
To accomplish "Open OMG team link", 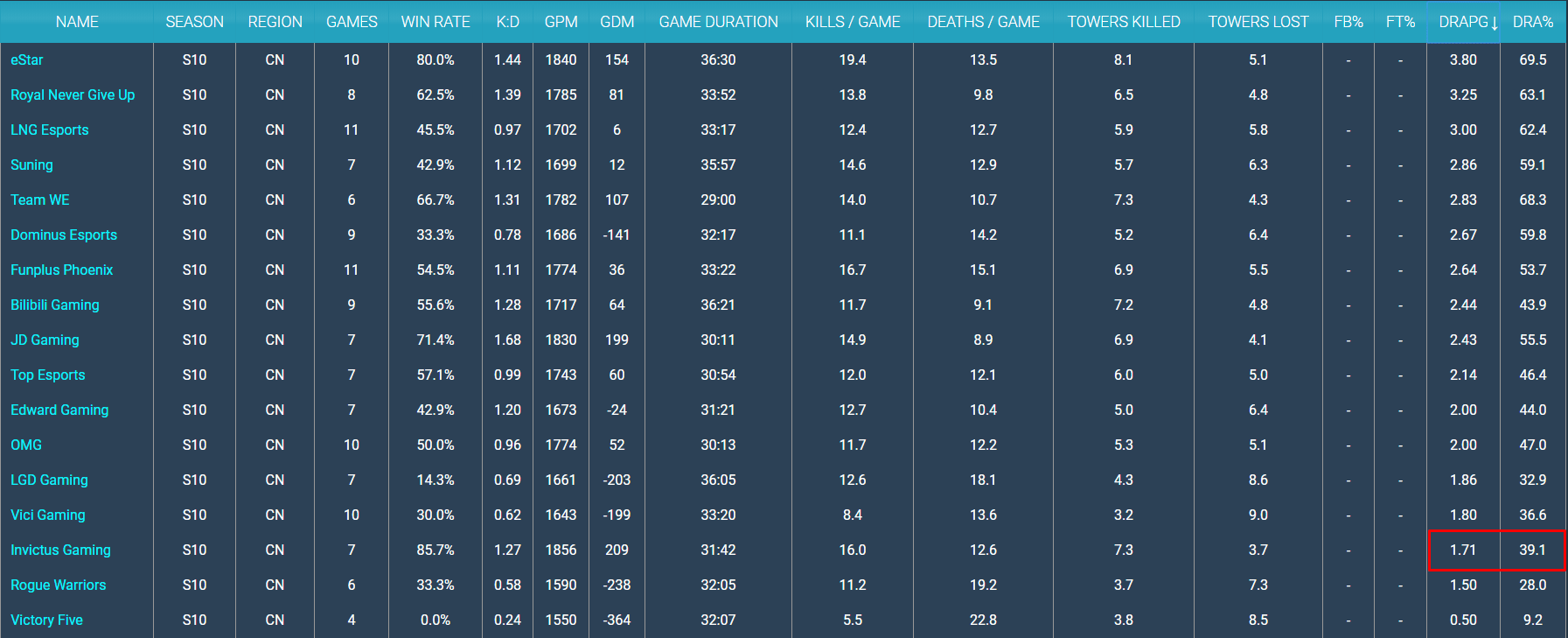I will point(26,445).
